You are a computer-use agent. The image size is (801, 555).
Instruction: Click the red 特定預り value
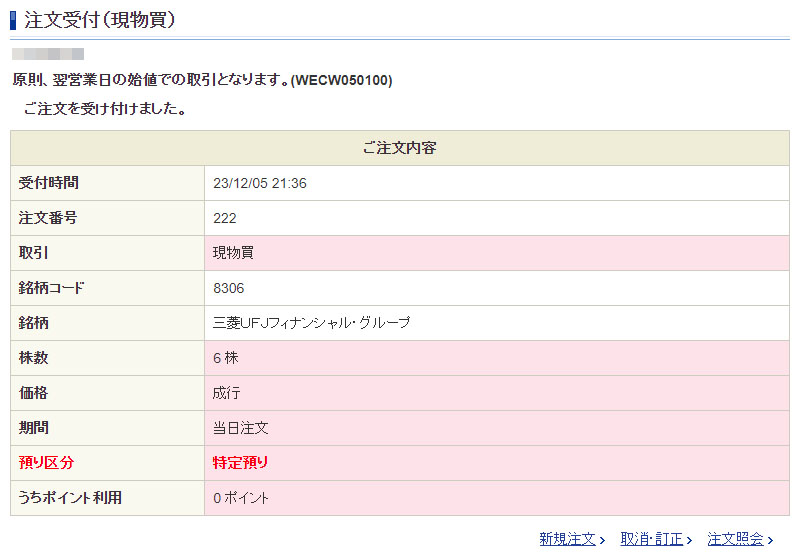240,463
